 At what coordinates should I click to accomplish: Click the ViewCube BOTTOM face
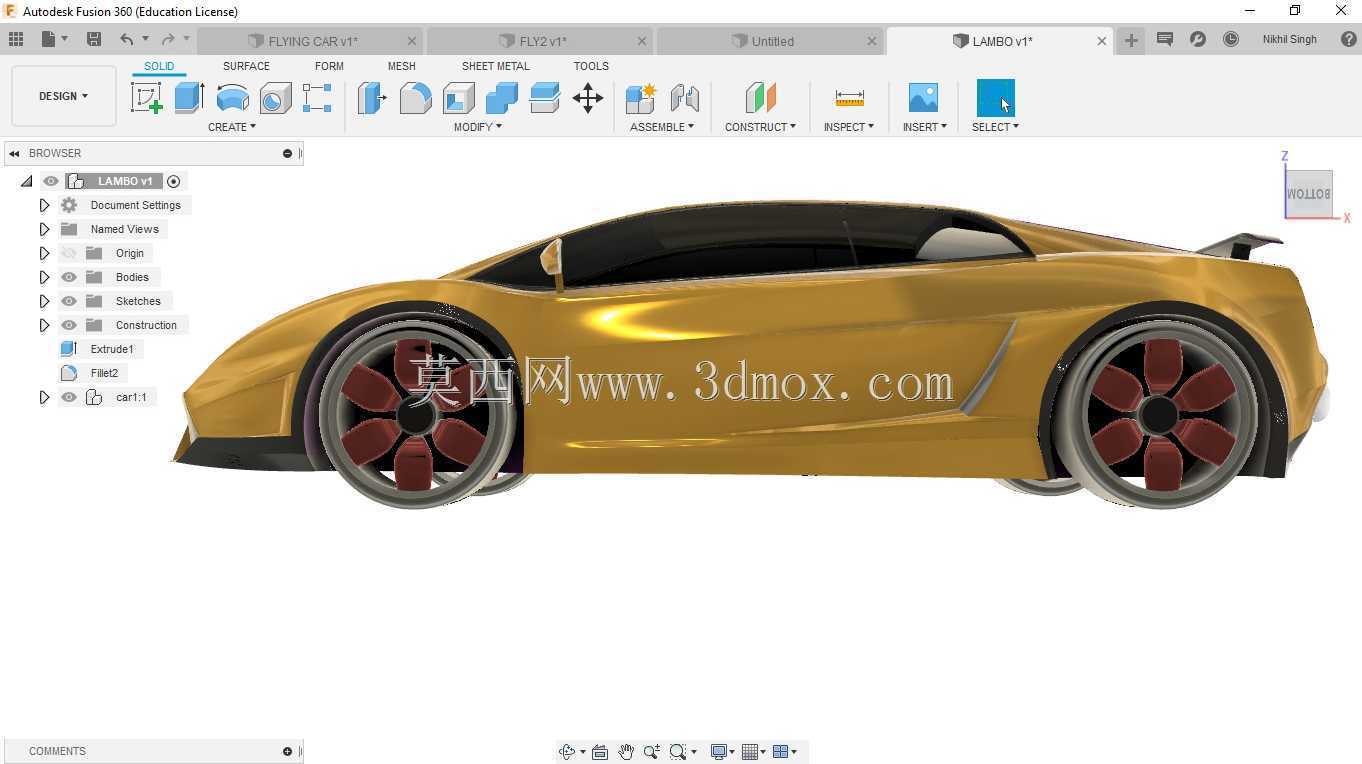[x=1309, y=194]
